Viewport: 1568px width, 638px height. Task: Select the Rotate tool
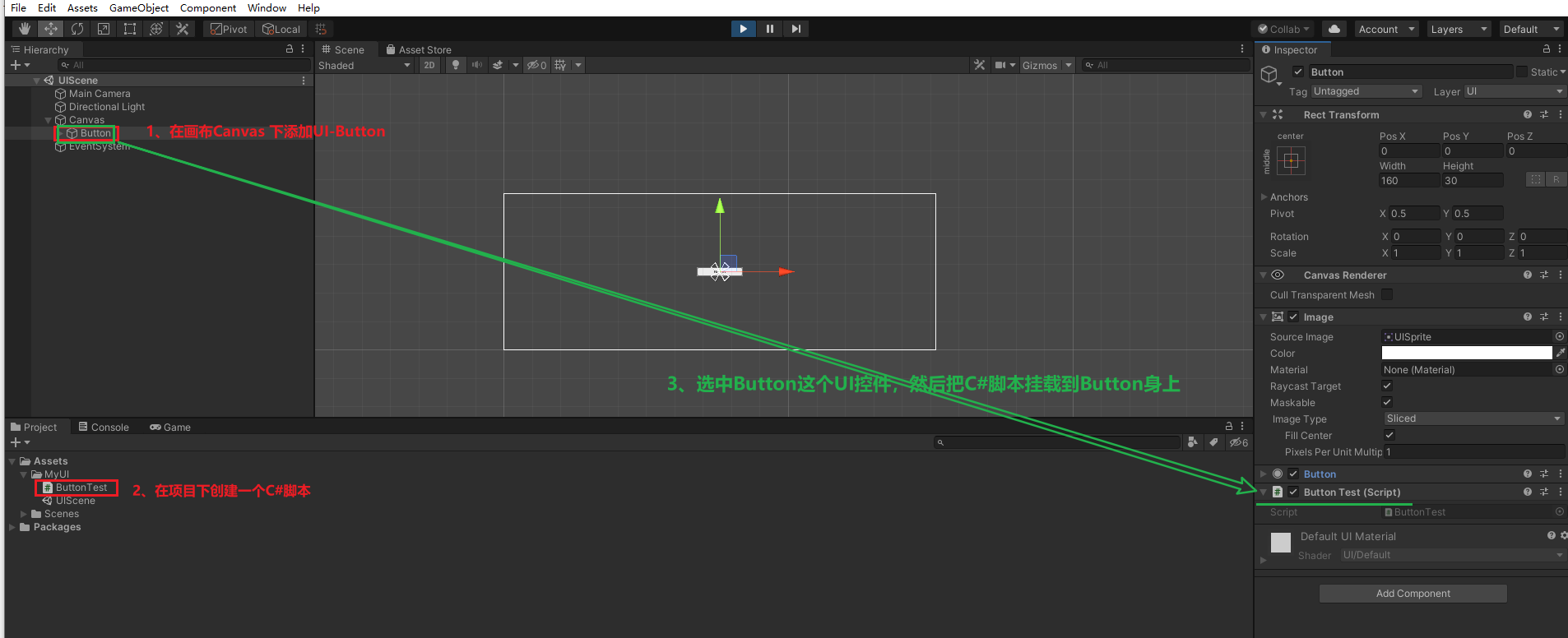(x=77, y=29)
